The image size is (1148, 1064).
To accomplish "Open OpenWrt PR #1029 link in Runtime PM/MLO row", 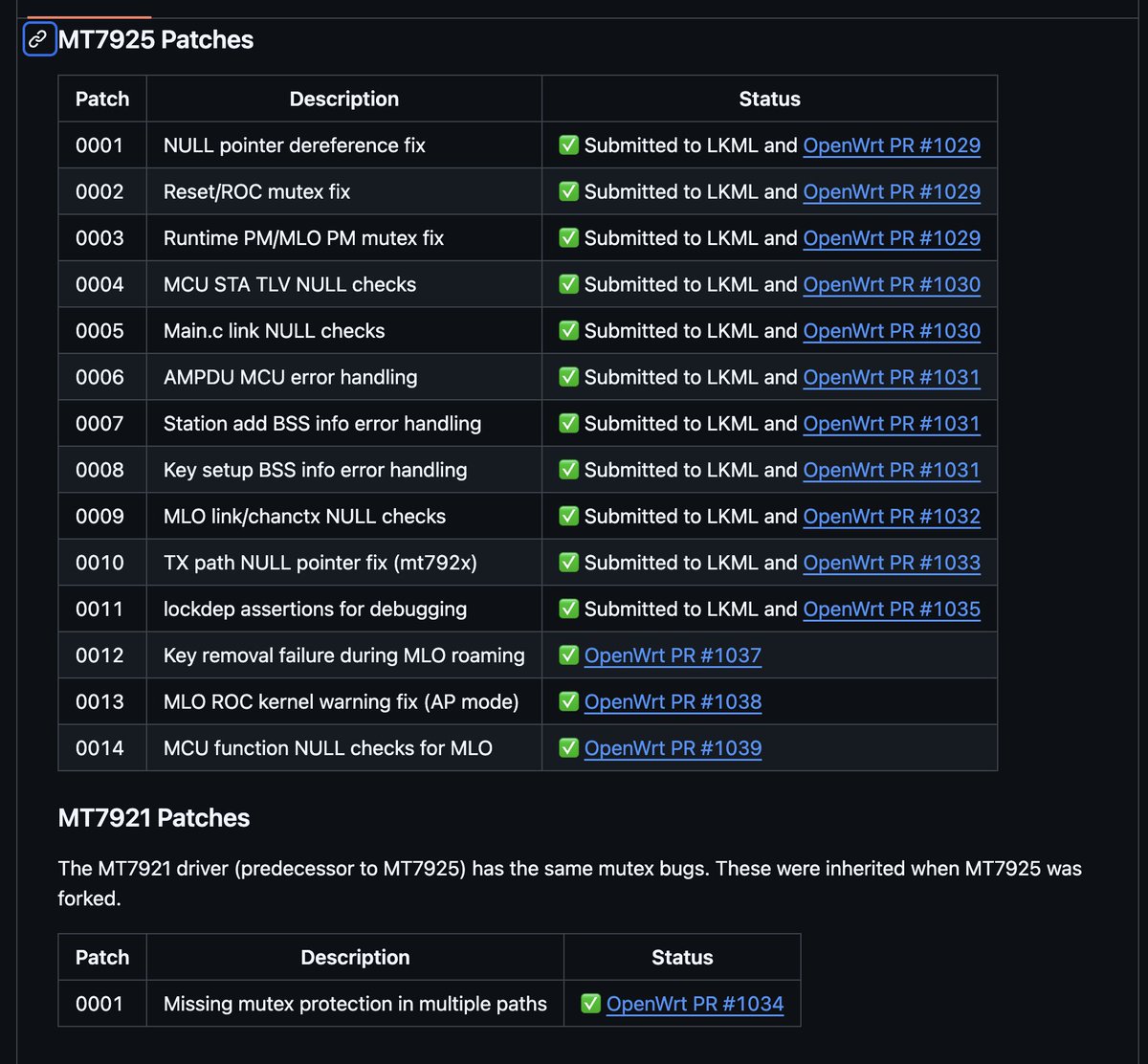I will pos(892,238).
